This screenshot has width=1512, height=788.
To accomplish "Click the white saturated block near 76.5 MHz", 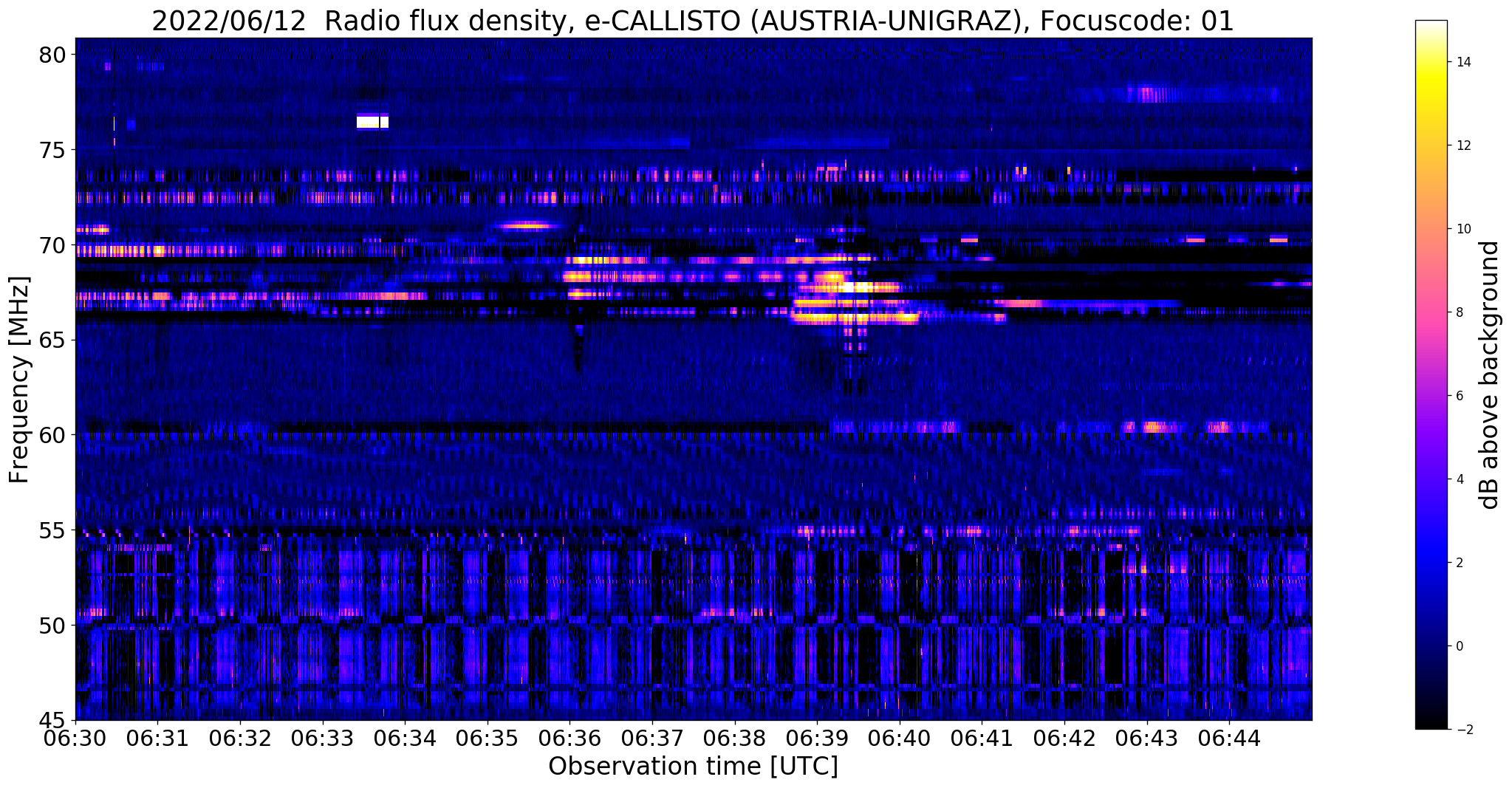I will point(372,122).
